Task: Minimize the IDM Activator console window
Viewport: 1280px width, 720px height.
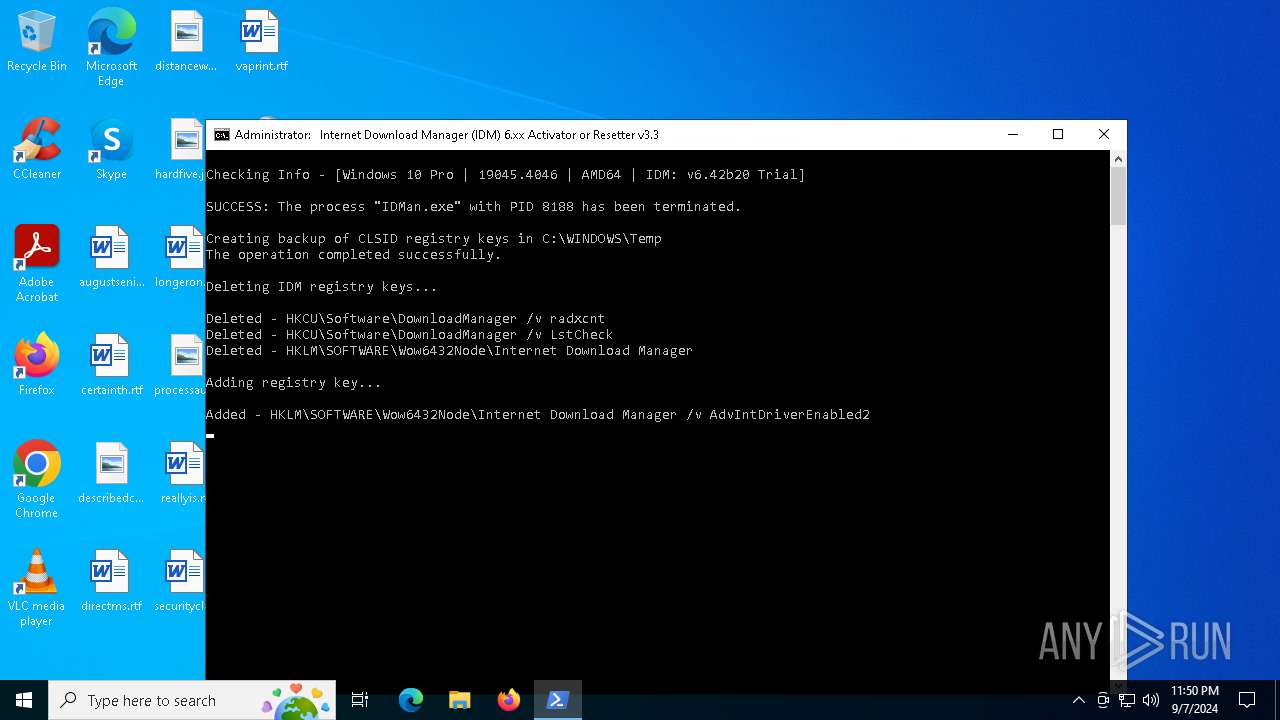Action: point(1013,135)
